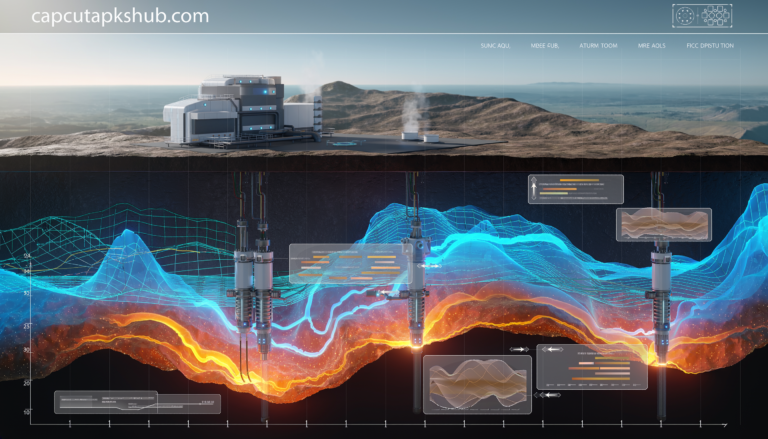Click the bottom left track panel slider
Image resolution: width=768 pixels, height=439 pixels.
(138, 403)
